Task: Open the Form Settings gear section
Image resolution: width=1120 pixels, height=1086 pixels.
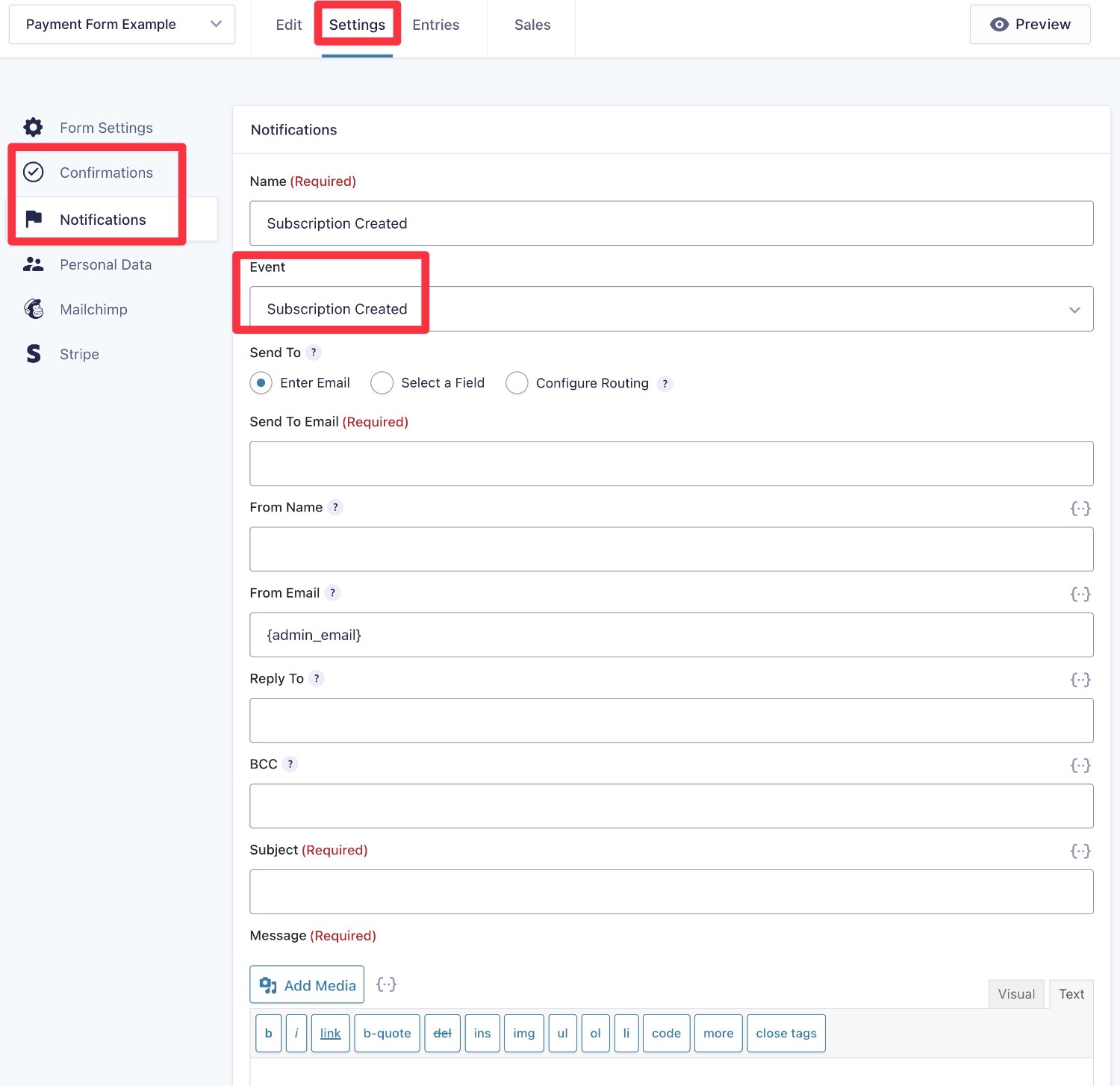Action: click(106, 127)
